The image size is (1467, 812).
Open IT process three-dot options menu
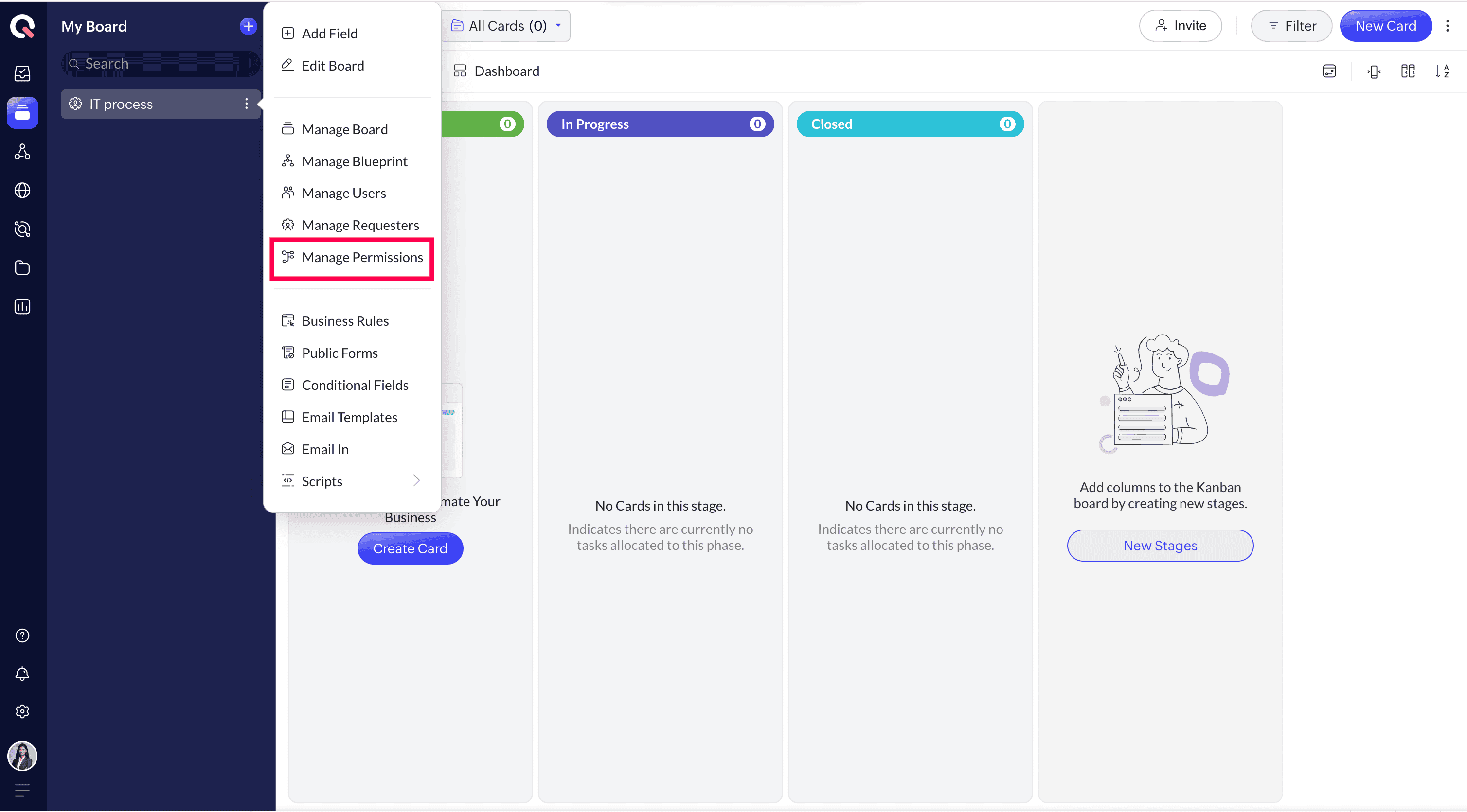(246, 104)
